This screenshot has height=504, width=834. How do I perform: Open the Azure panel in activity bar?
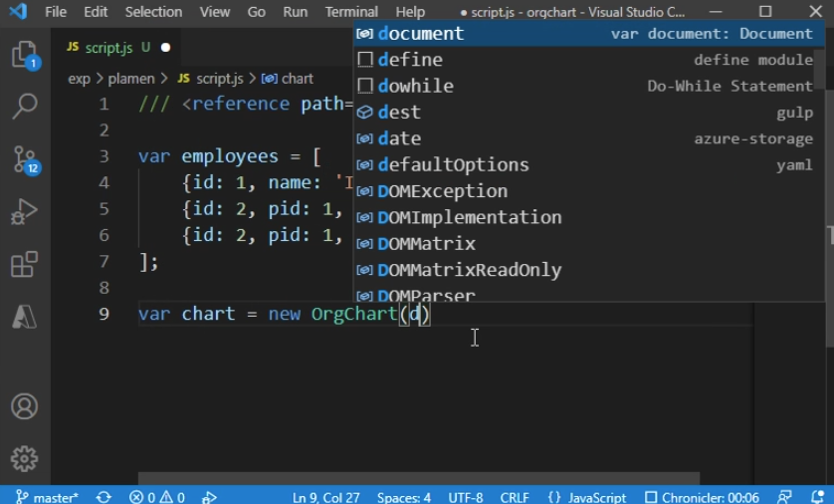click(24, 317)
